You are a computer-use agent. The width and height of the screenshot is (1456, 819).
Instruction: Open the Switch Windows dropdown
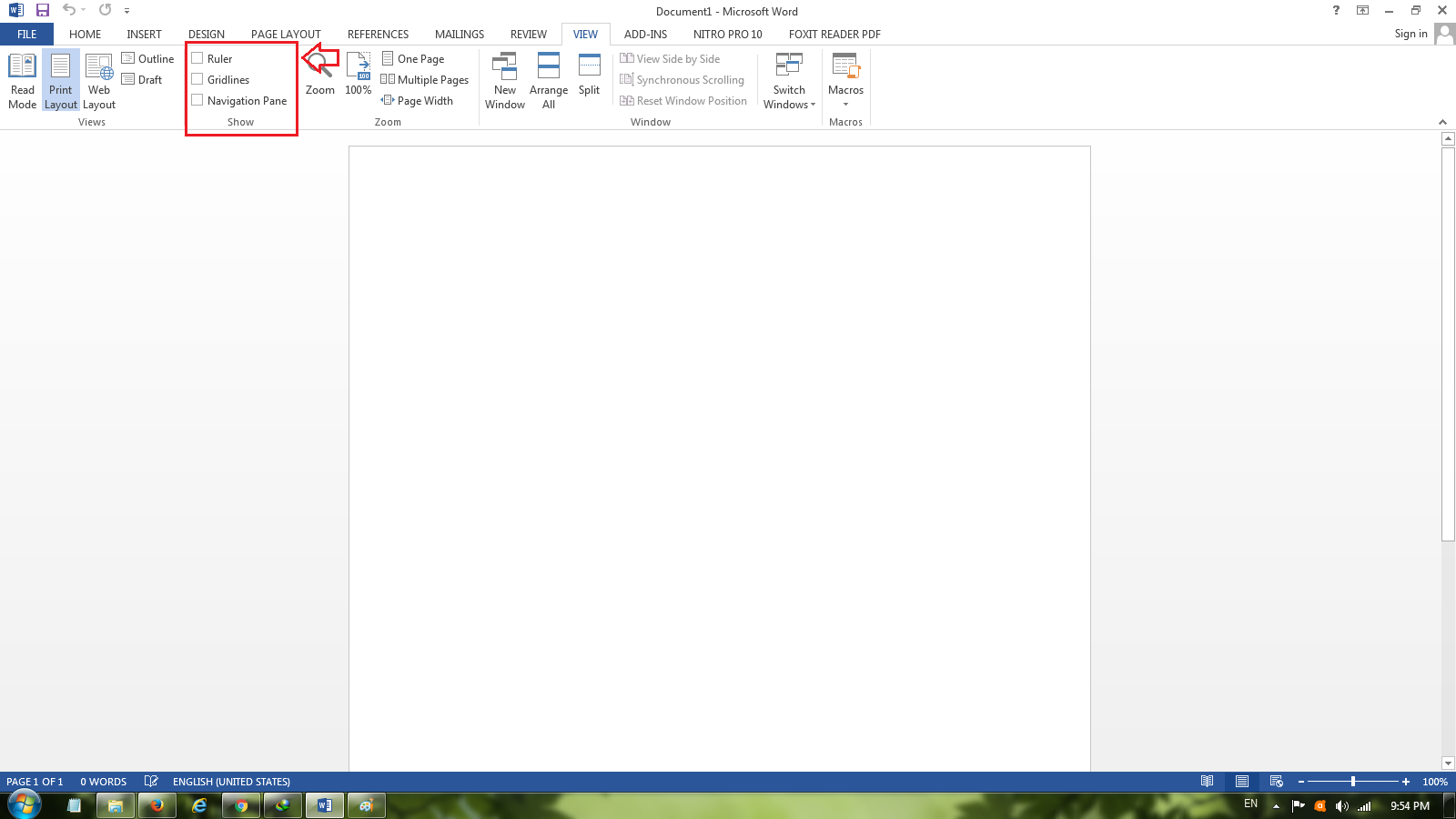click(x=788, y=80)
